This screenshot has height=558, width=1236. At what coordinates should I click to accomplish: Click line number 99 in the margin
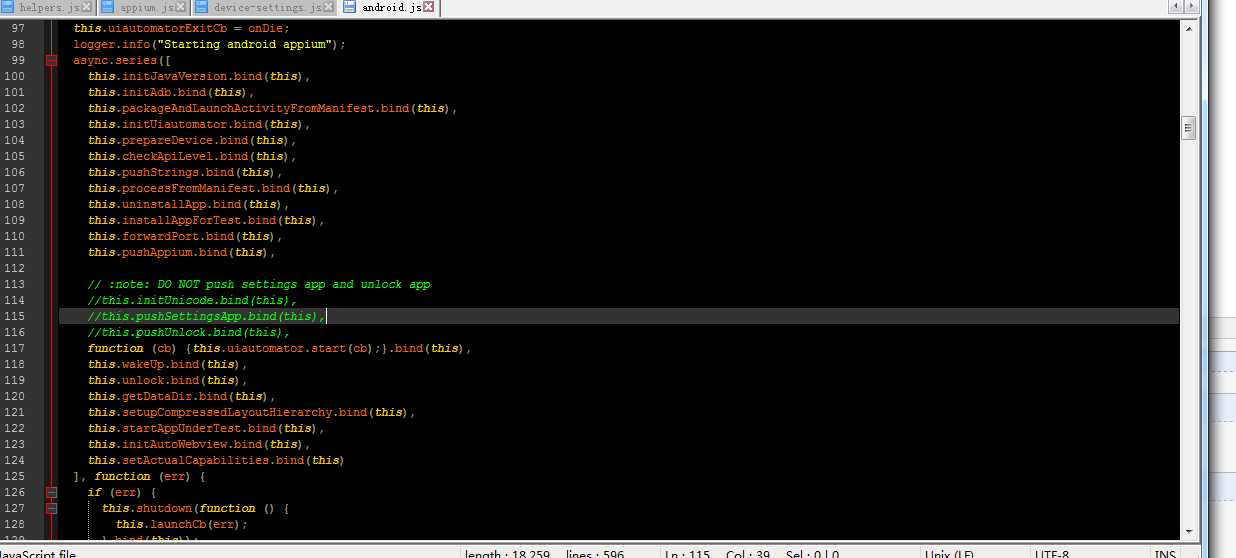[x=18, y=60]
